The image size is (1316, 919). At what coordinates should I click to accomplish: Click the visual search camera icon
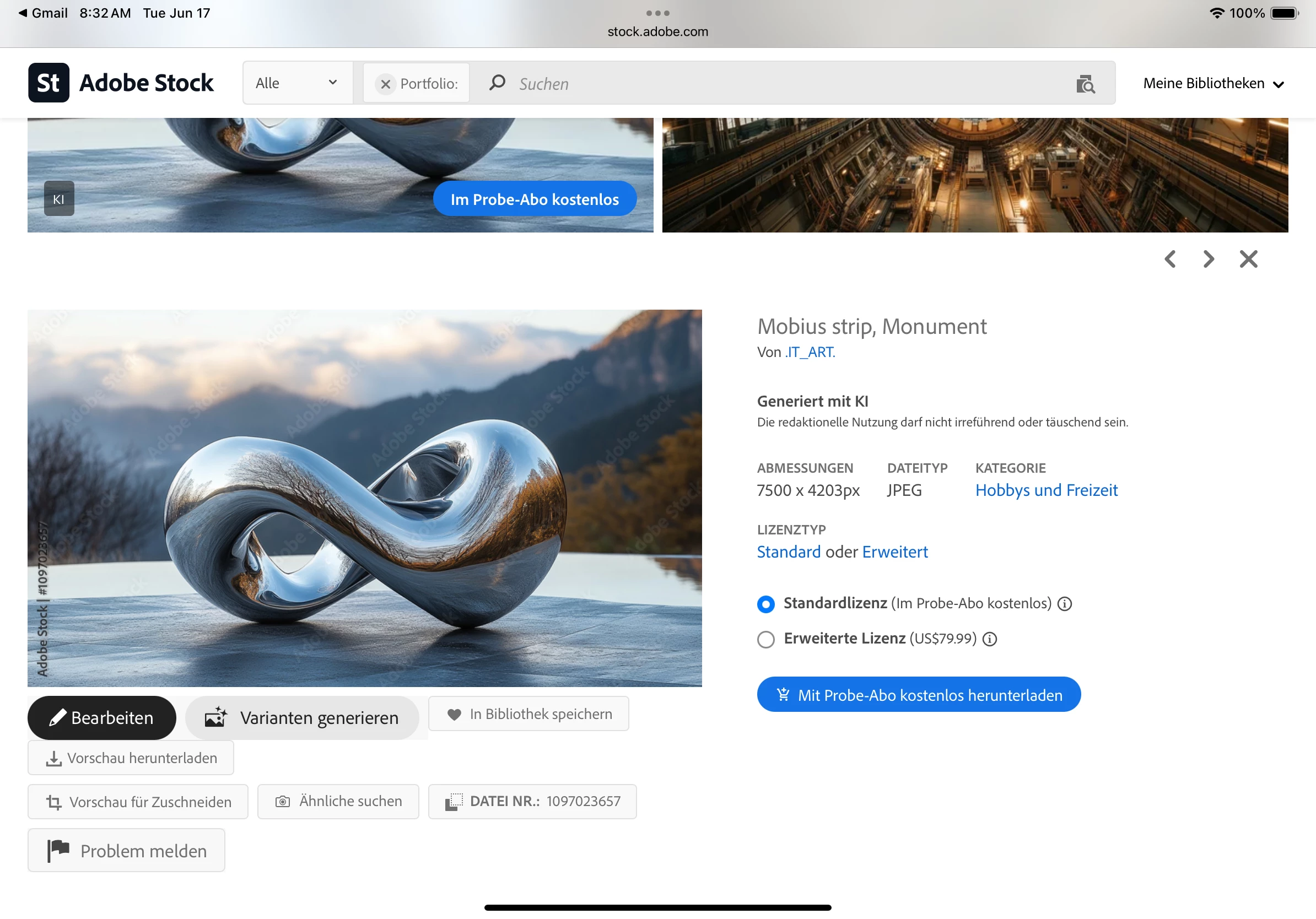(1085, 84)
